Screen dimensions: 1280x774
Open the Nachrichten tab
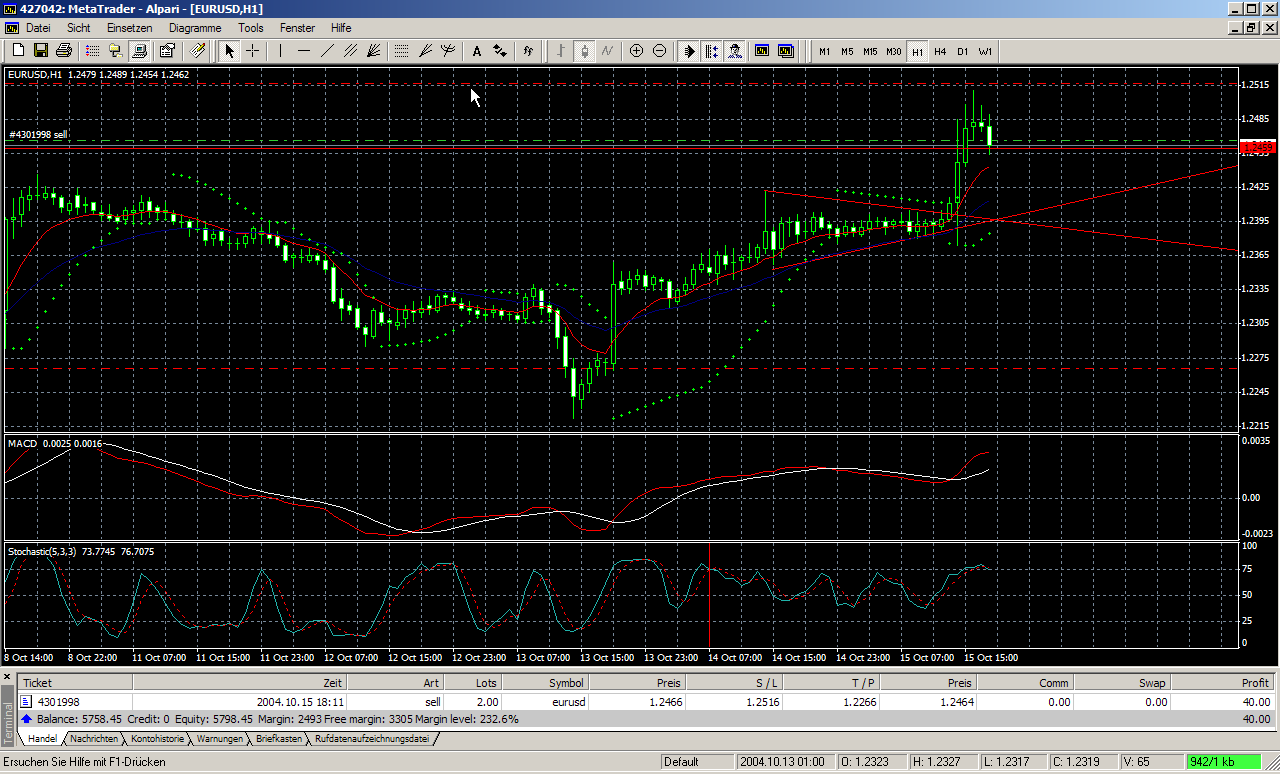point(94,739)
